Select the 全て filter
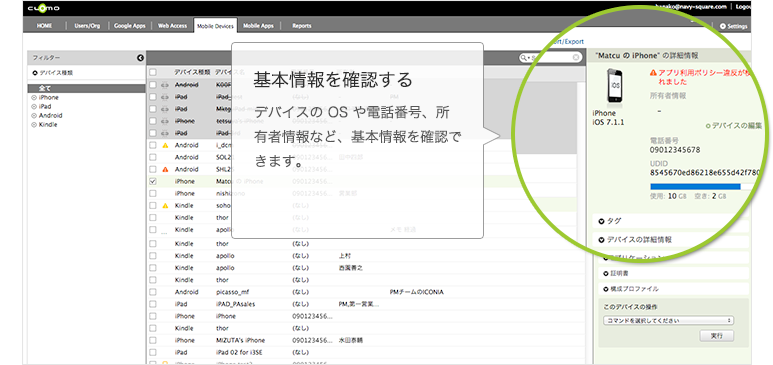The image size is (773, 365). [x=86, y=88]
